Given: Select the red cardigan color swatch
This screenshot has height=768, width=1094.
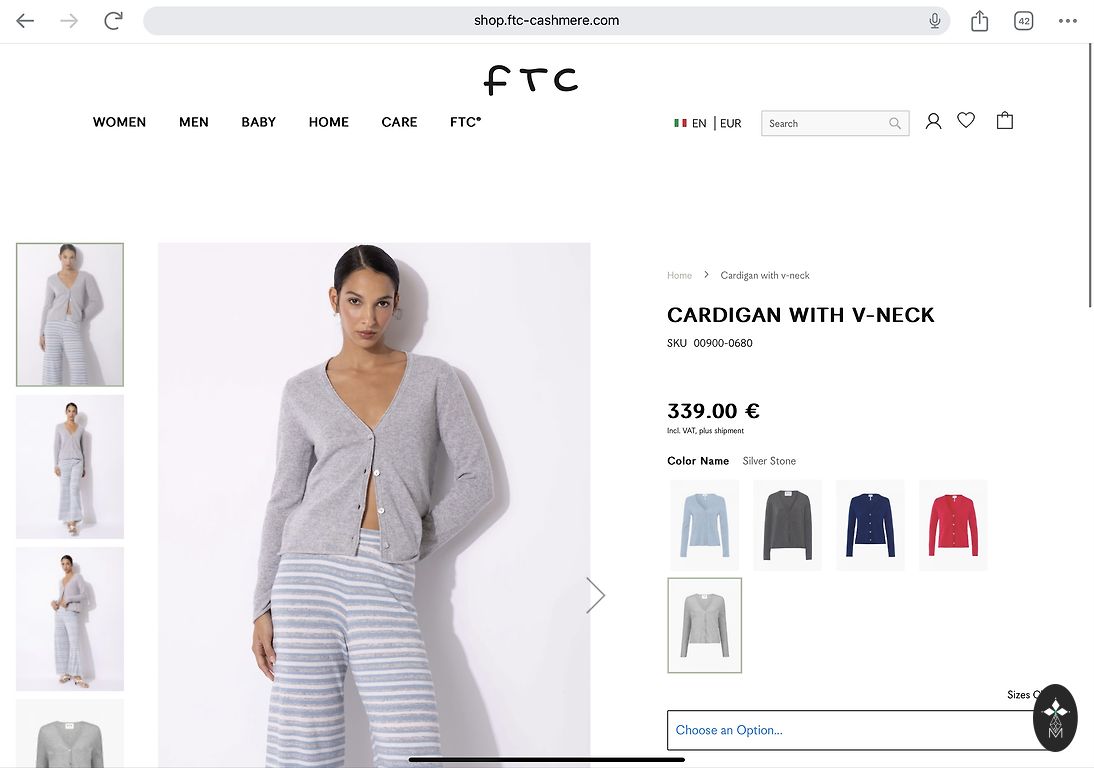Looking at the screenshot, I should pos(953,525).
